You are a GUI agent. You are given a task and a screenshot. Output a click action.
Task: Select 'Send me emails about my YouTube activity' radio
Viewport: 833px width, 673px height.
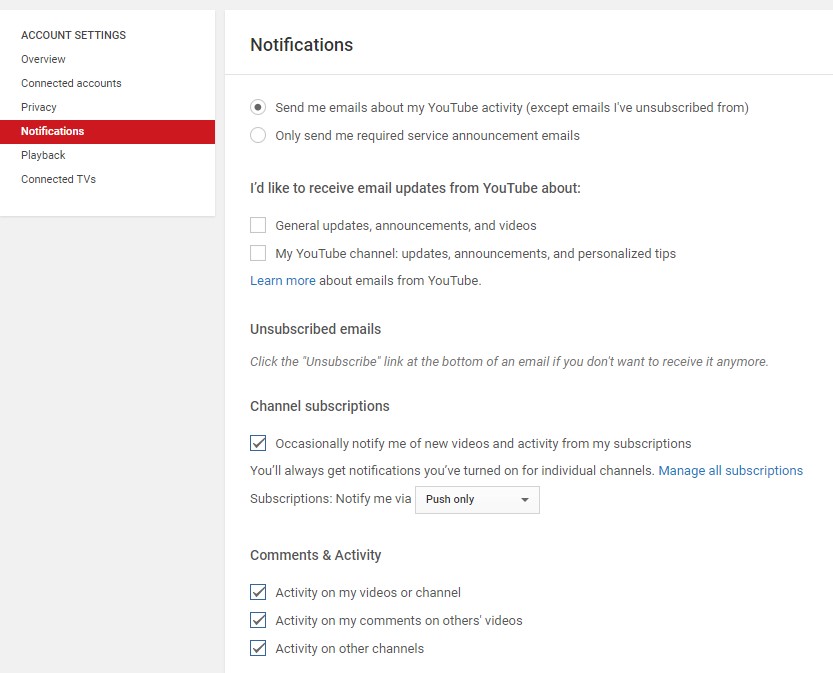pos(258,107)
